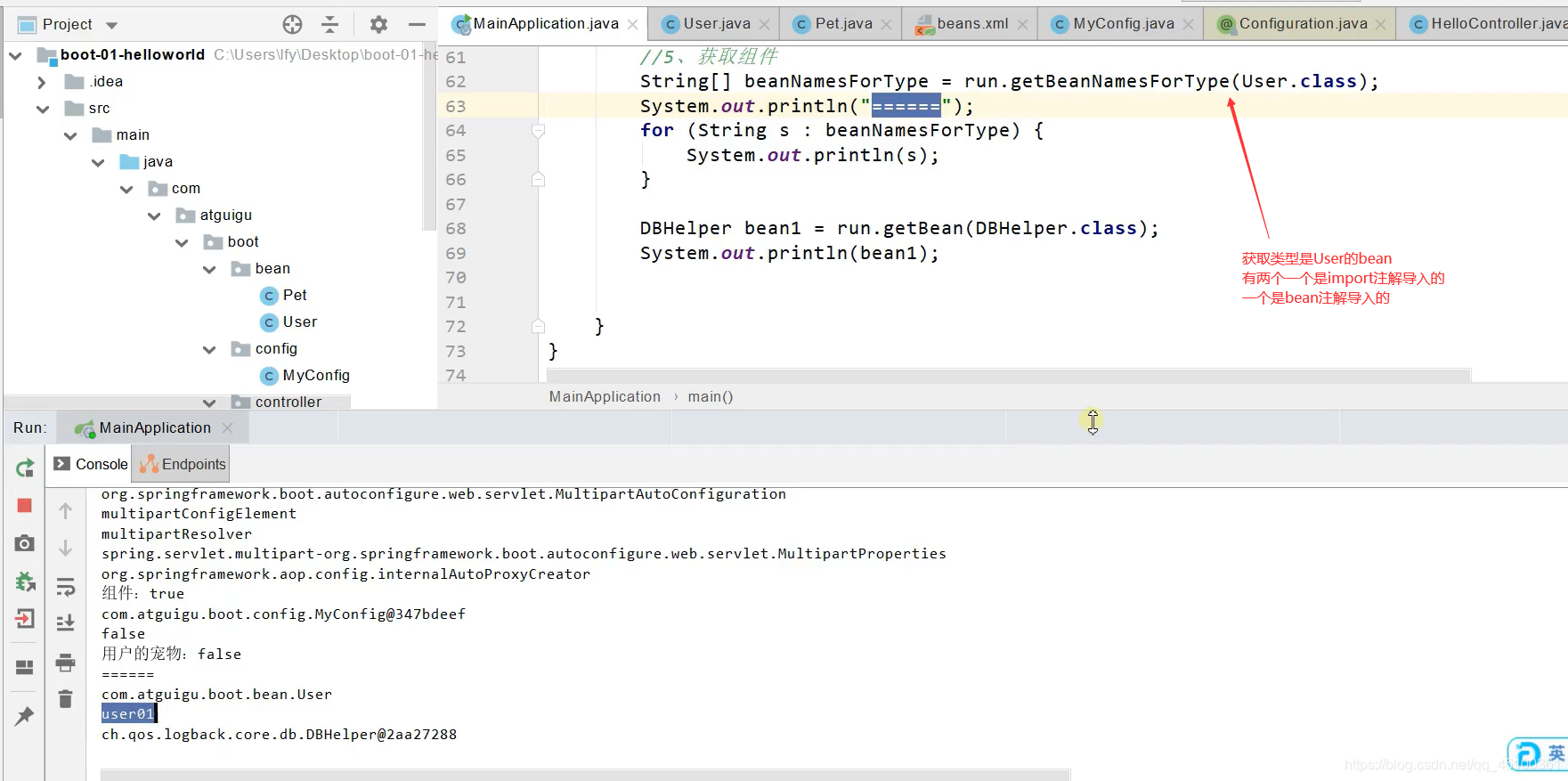Click the down arrow in console toolbar
The width and height of the screenshot is (1568, 781).
pyautogui.click(x=65, y=548)
